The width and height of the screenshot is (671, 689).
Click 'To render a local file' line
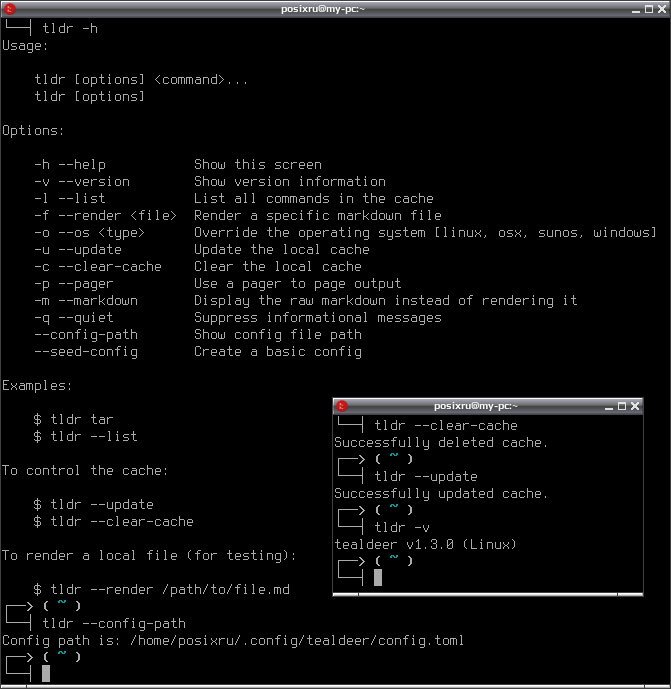pos(149,556)
